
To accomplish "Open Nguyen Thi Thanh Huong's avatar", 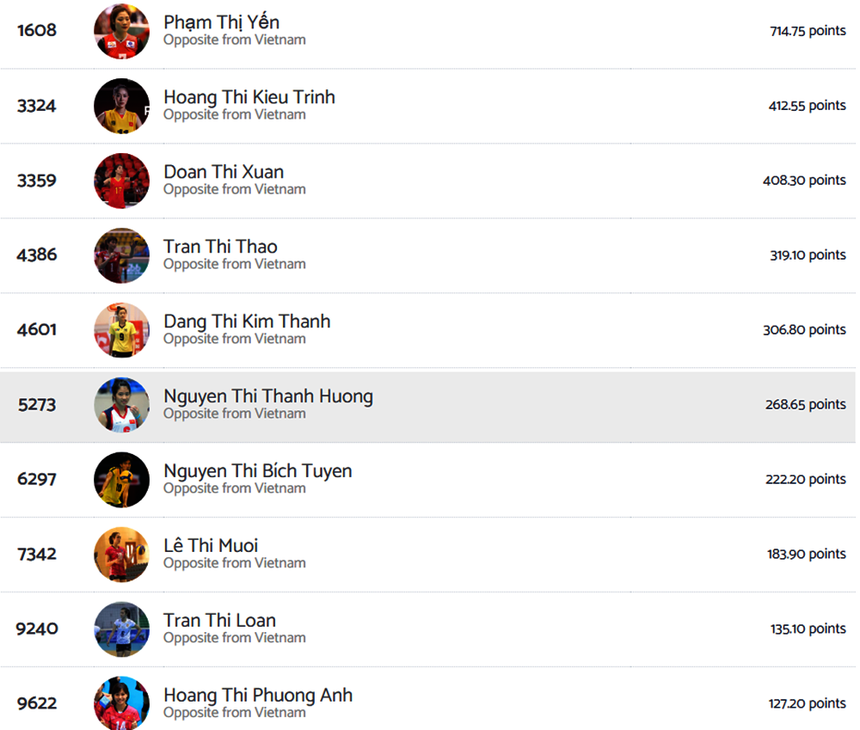I will coord(122,405).
